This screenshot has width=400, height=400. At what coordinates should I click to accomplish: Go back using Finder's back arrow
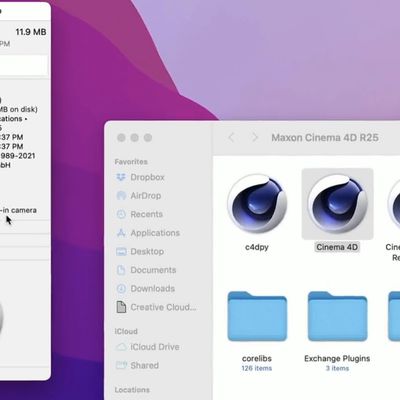click(x=231, y=137)
